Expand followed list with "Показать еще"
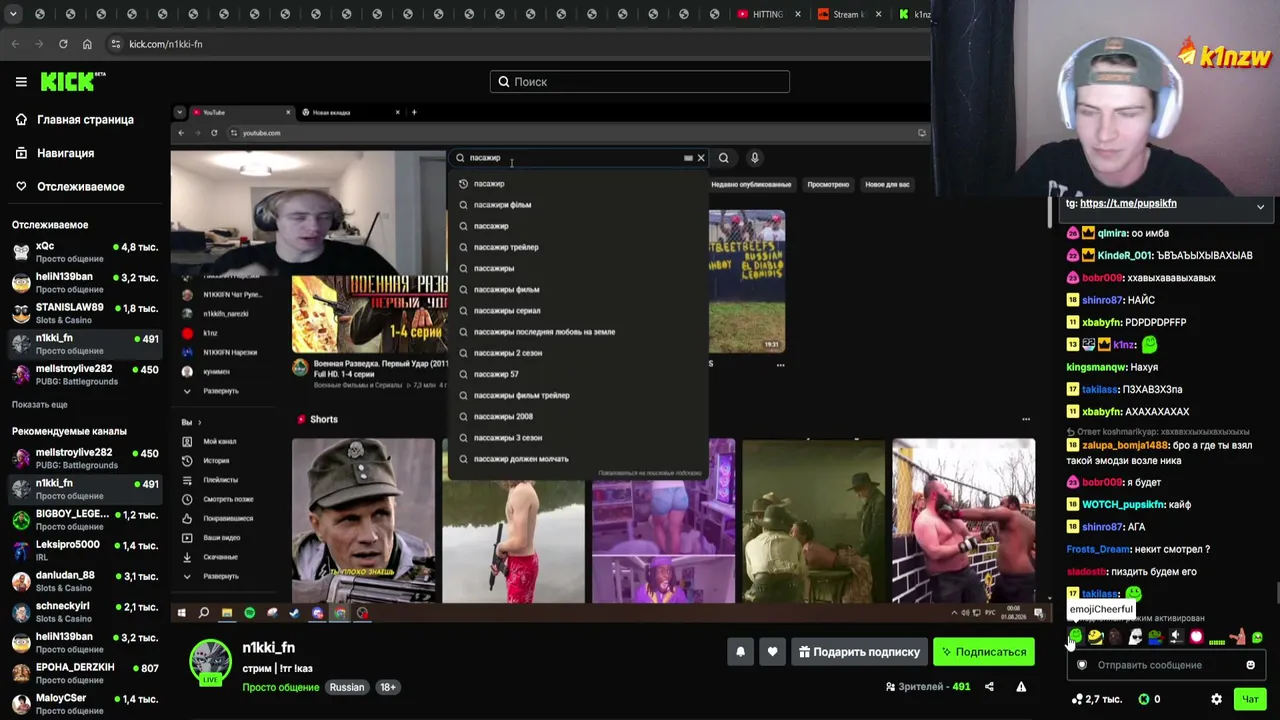The image size is (1280, 720). tap(40, 404)
